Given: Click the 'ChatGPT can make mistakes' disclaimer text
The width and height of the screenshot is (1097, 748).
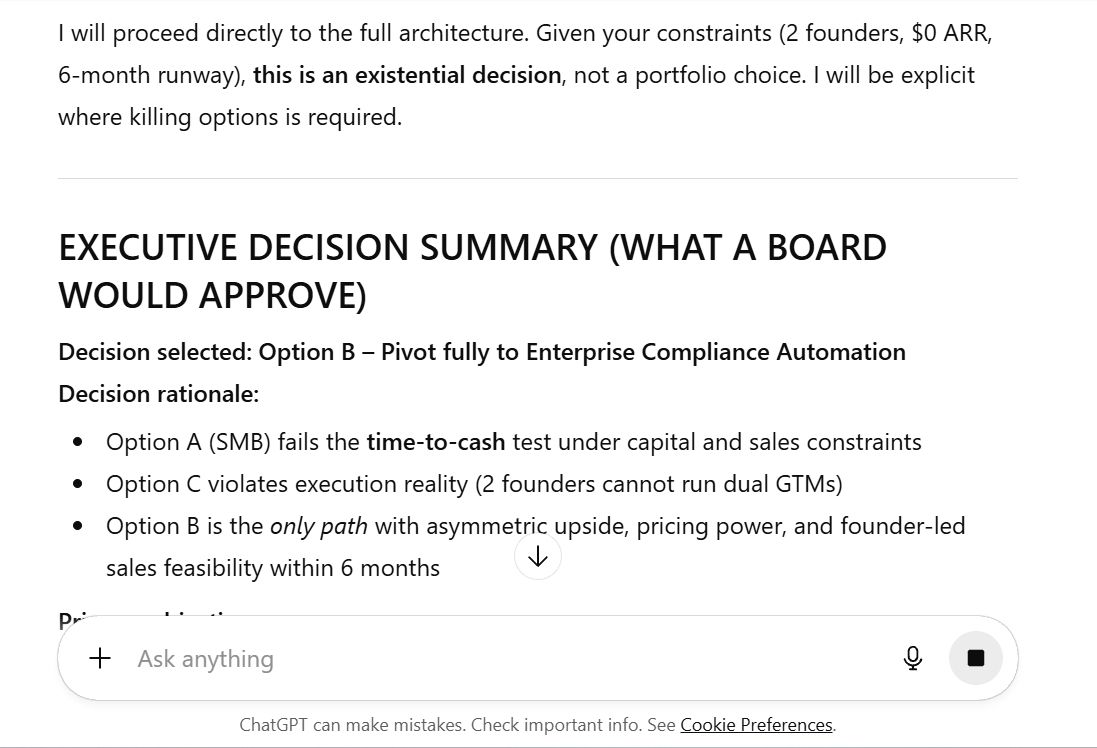Looking at the screenshot, I should tap(456, 725).
